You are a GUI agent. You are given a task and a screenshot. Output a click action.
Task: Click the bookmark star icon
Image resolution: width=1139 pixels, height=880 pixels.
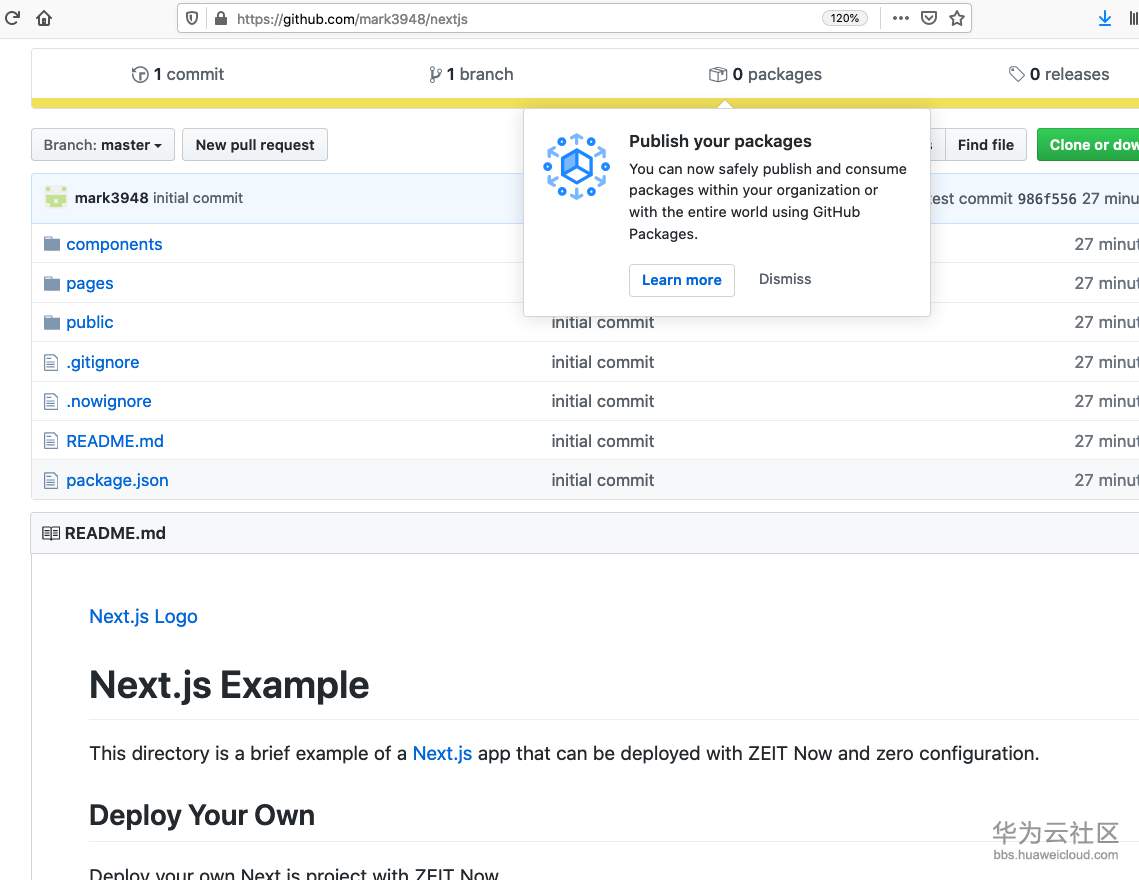(957, 18)
